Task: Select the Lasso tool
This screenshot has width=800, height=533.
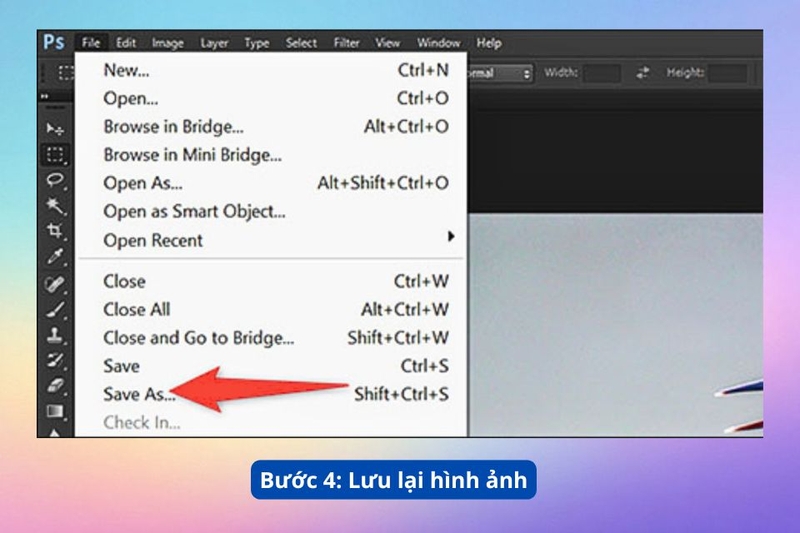Action: pos(55,180)
